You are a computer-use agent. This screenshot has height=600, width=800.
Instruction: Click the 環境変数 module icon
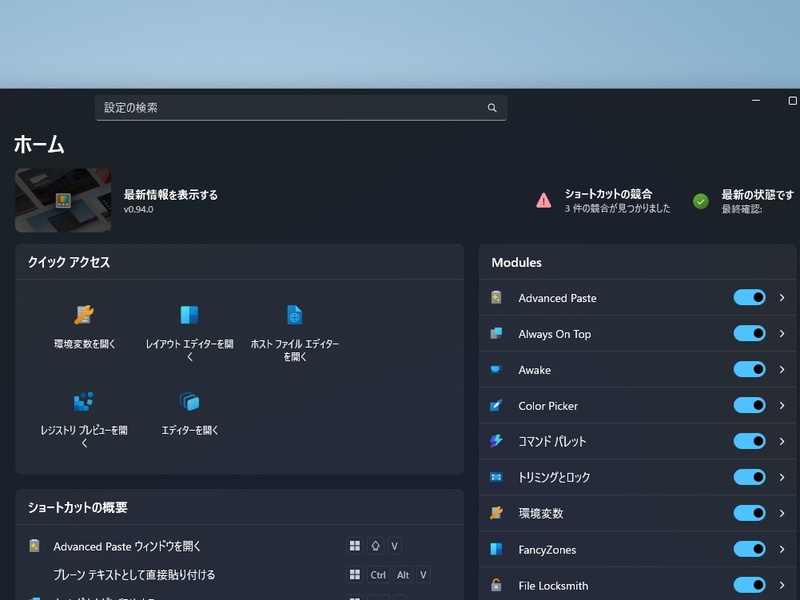point(496,513)
